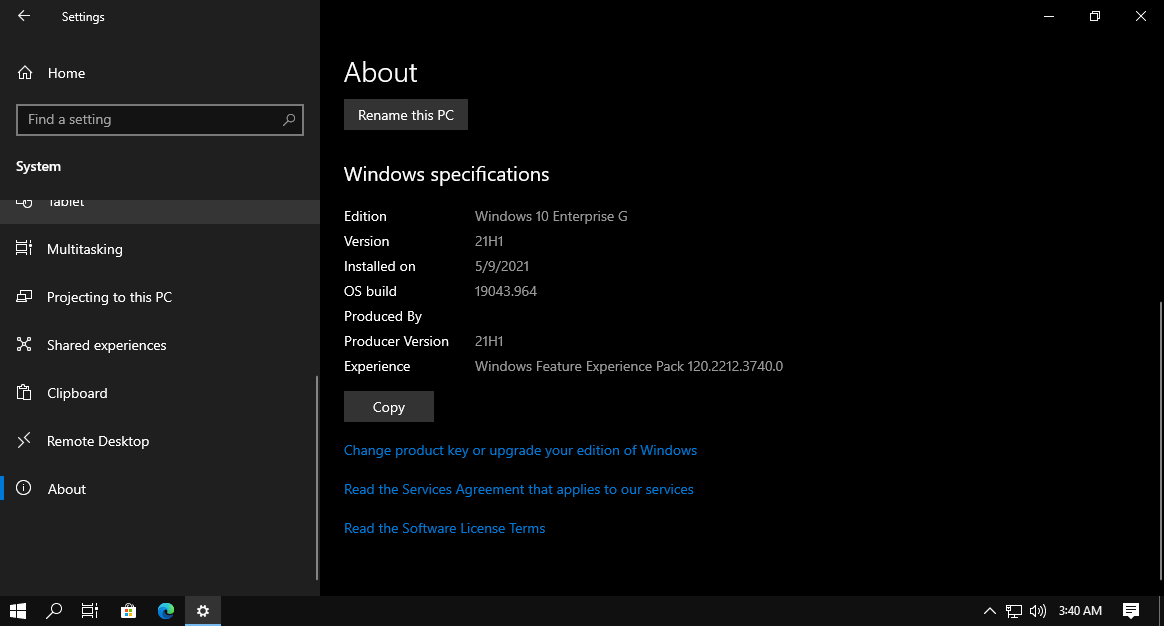The image size is (1164, 626).
Task: Open the Shared experiences icon
Action: point(24,345)
